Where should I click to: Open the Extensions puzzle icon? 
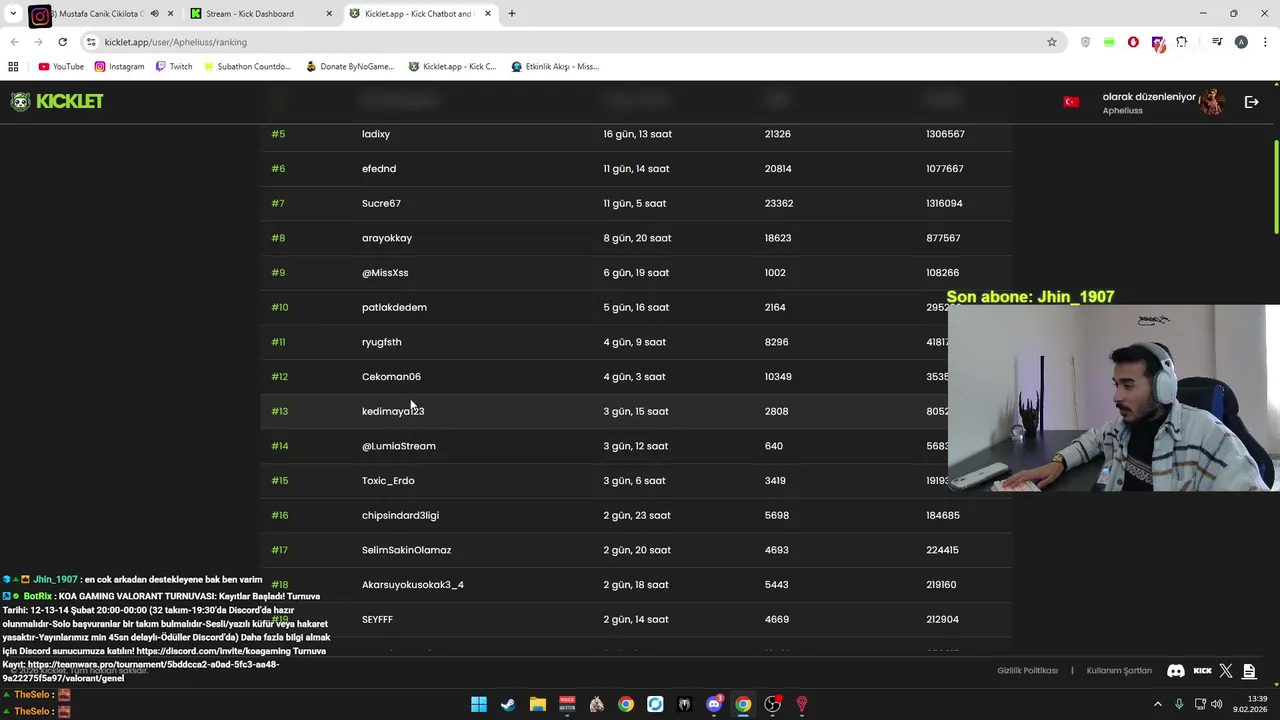[1181, 42]
